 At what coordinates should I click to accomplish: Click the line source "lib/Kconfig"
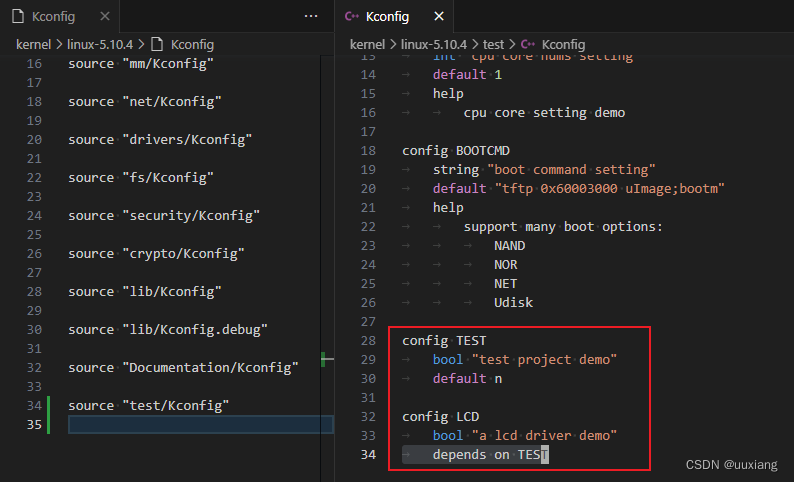pyautogui.click(x=145, y=292)
